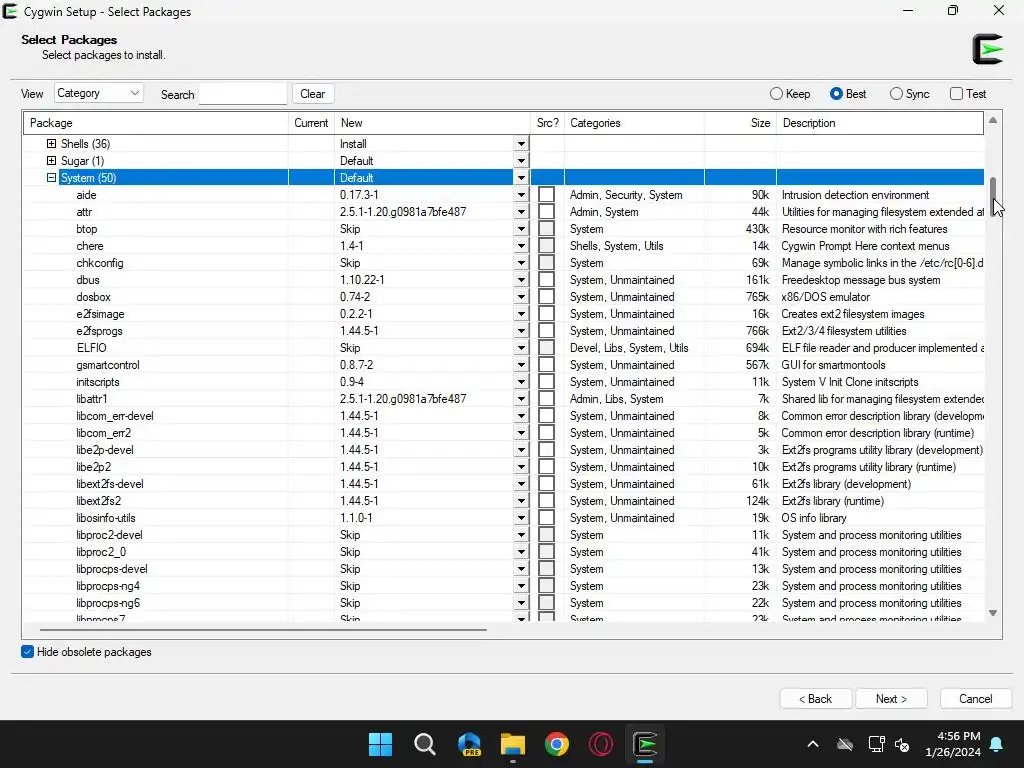Image resolution: width=1024 pixels, height=768 pixels.
Task: Collapse the System (50) category
Action: pyautogui.click(x=52, y=177)
